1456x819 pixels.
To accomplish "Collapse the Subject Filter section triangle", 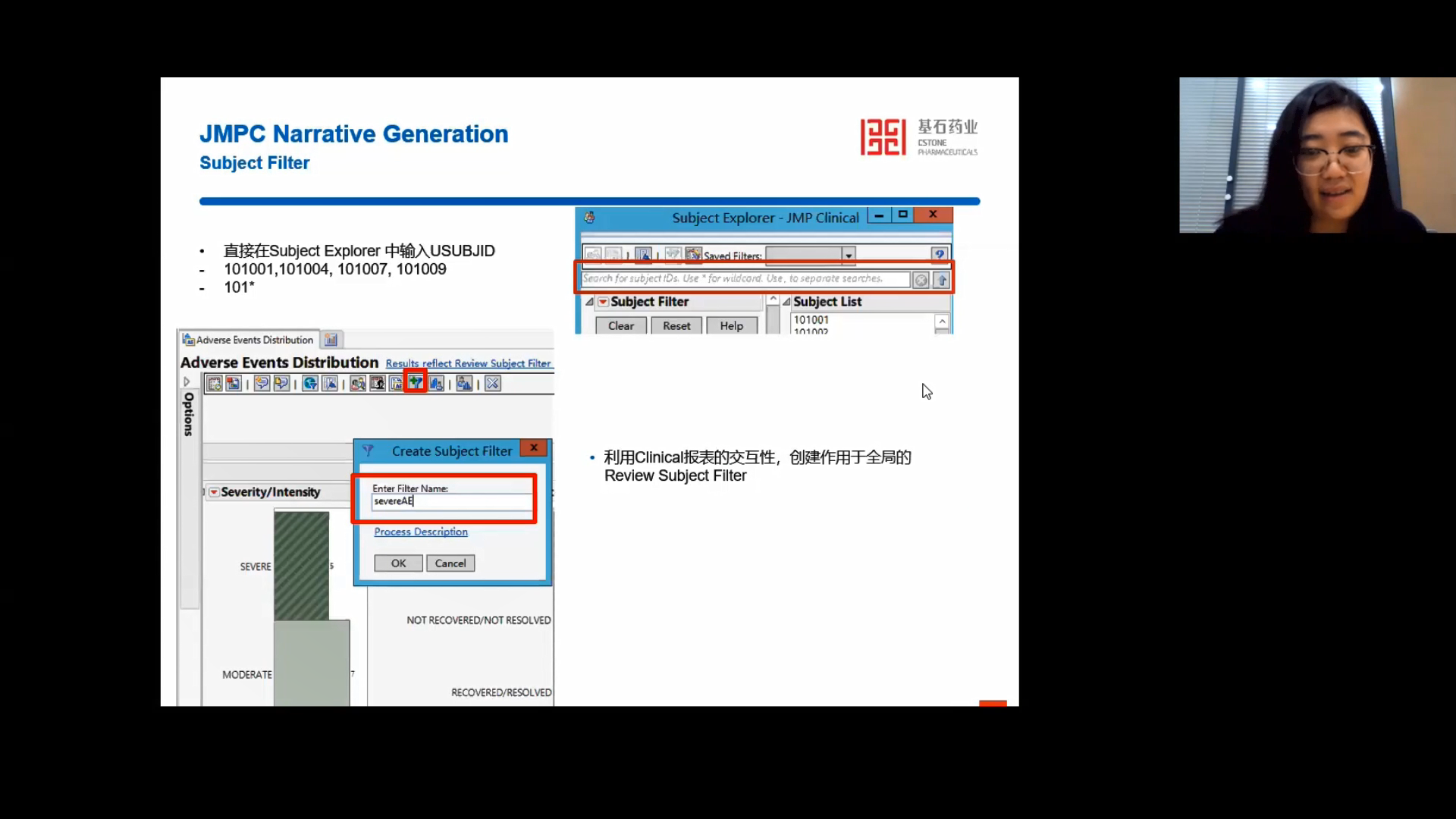I will tap(591, 301).
